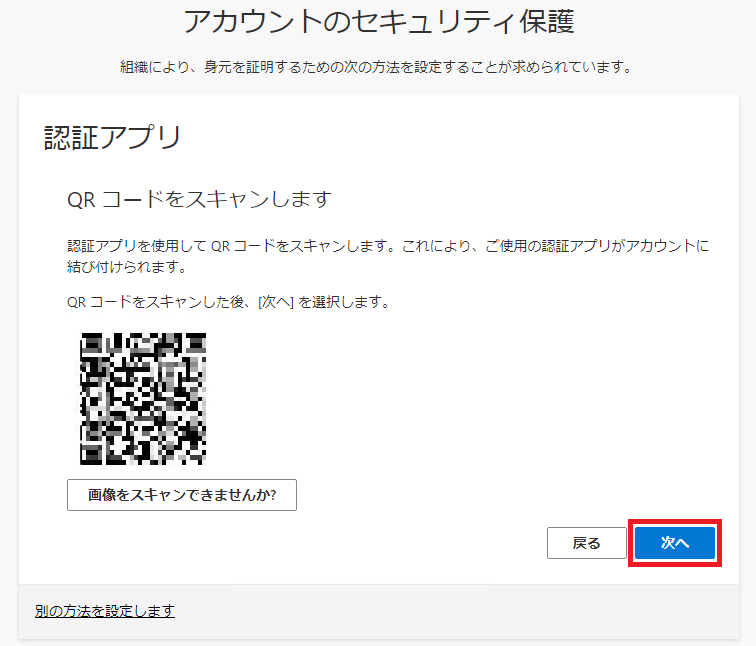Click the paragraph beginning 認証アプリを使用して QR コード
Image resolution: width=756 pixels, height=646 pixels.
(388, 256)
